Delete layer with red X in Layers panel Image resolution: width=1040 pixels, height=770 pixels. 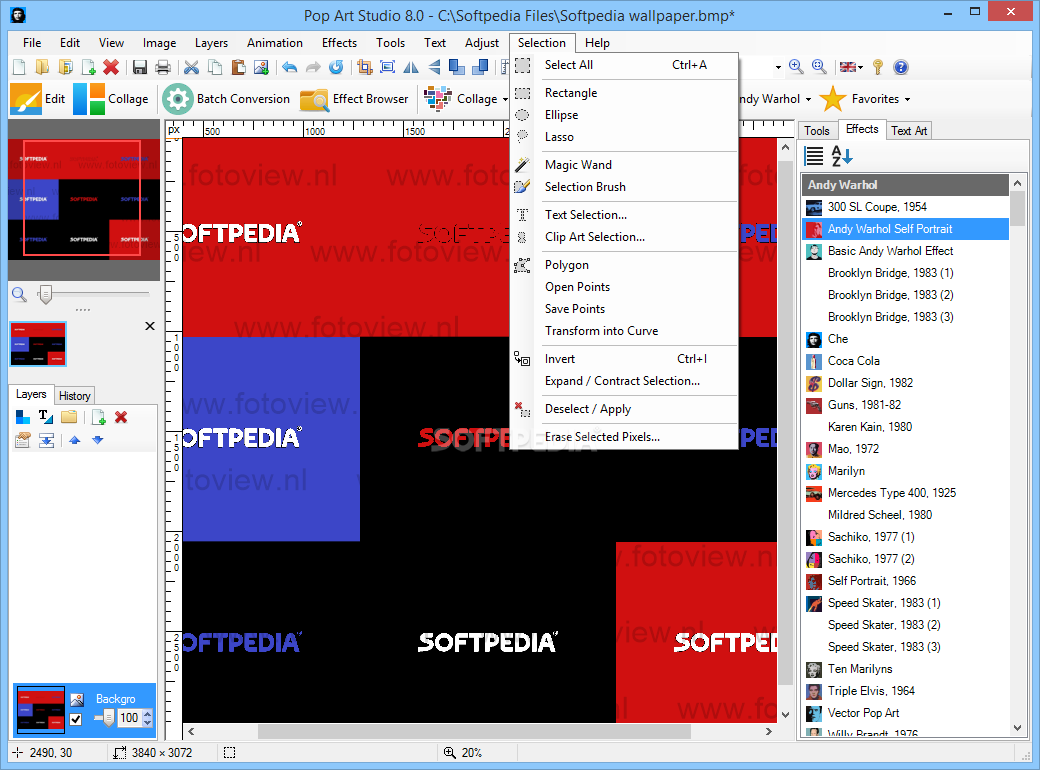point(121,417)
